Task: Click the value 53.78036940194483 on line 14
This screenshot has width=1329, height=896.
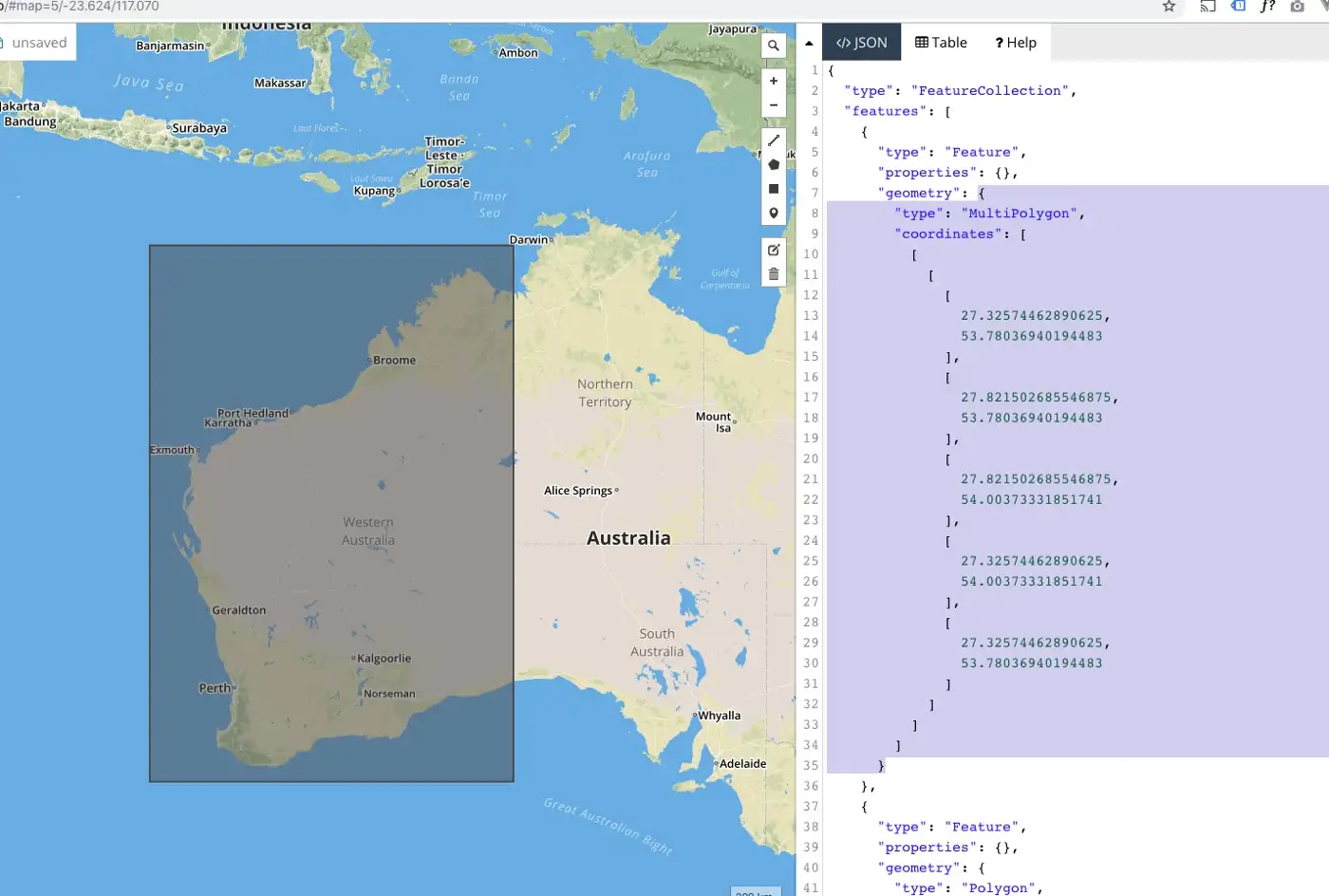Action: (x=1031, y=336)
